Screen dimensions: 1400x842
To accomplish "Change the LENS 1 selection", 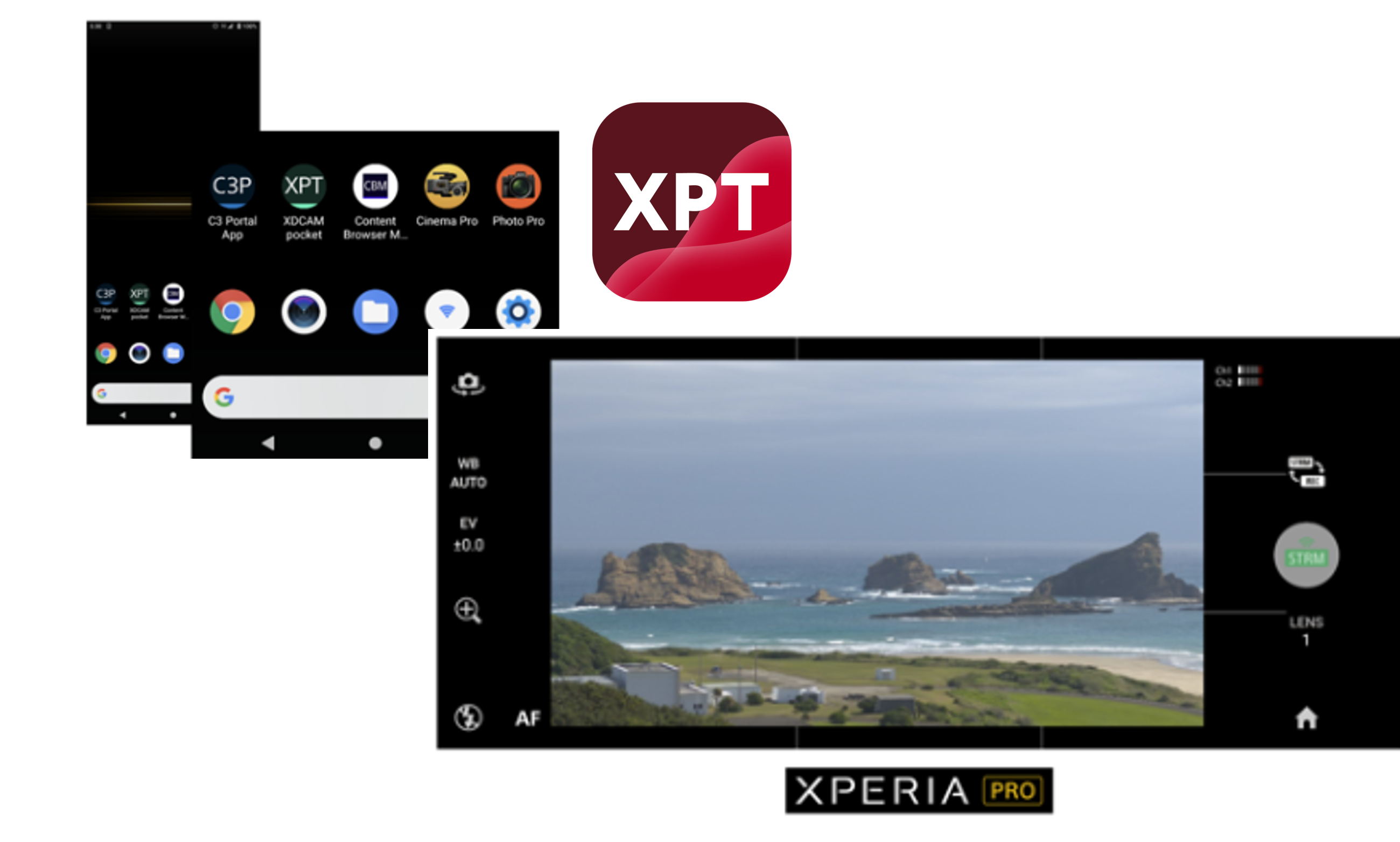I will 1306,631.
